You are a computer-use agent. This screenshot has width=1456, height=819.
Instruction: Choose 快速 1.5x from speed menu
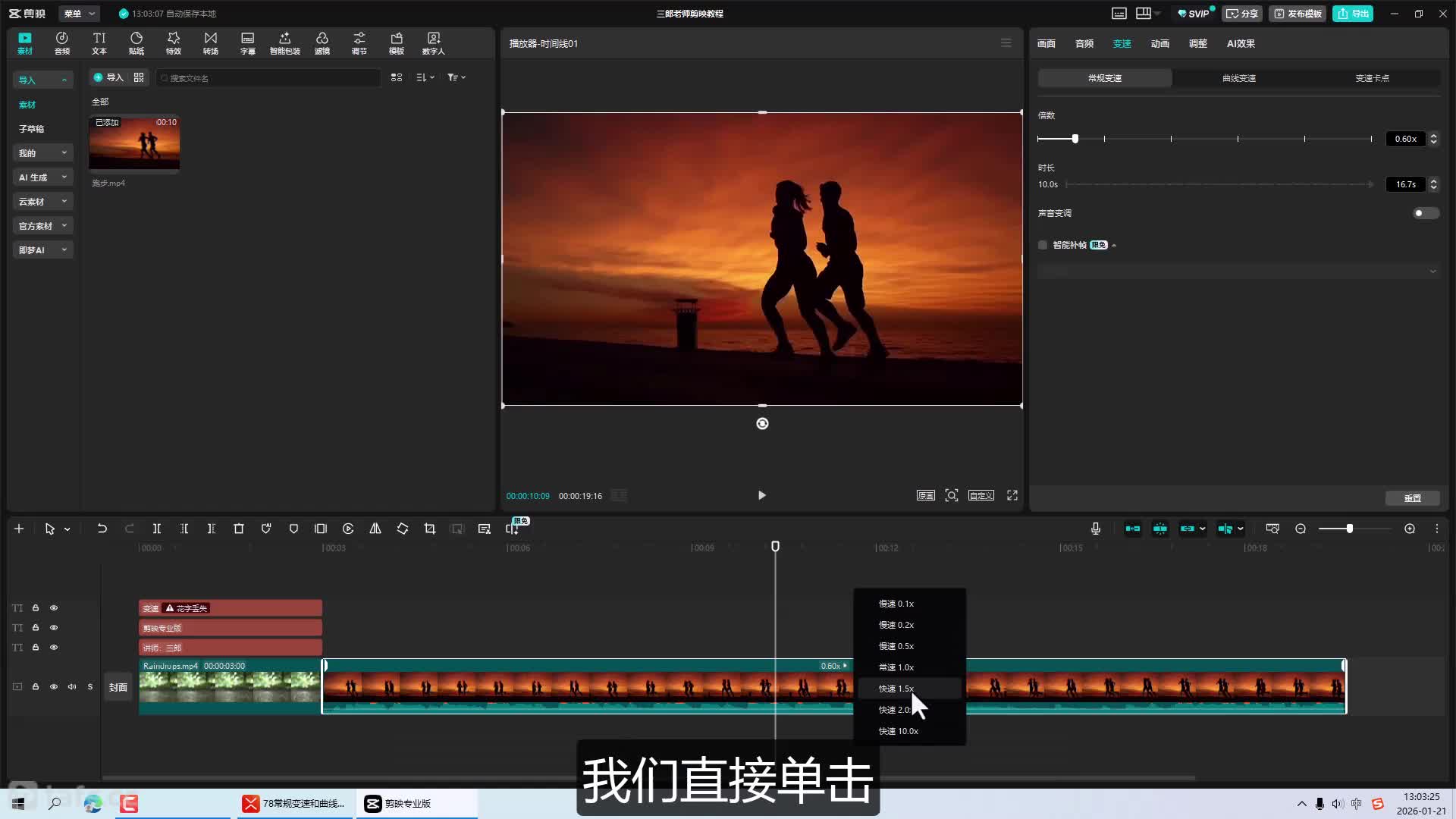pyautogui.click(x=897, y=689)
